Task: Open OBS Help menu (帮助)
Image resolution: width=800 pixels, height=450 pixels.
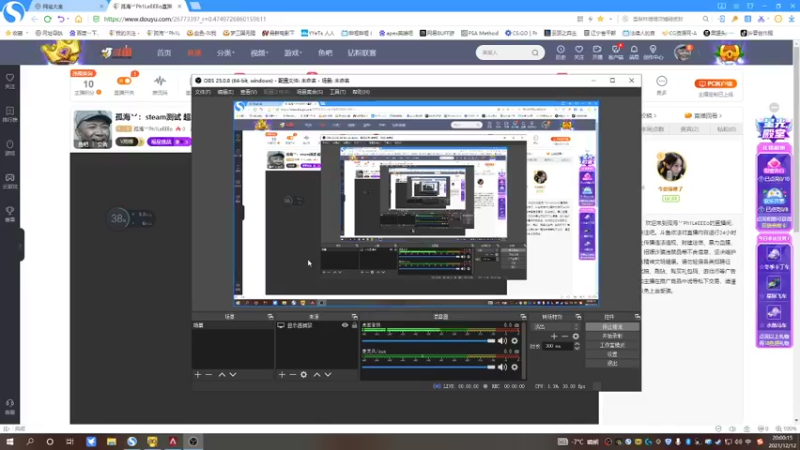Action: coord(361,92)
